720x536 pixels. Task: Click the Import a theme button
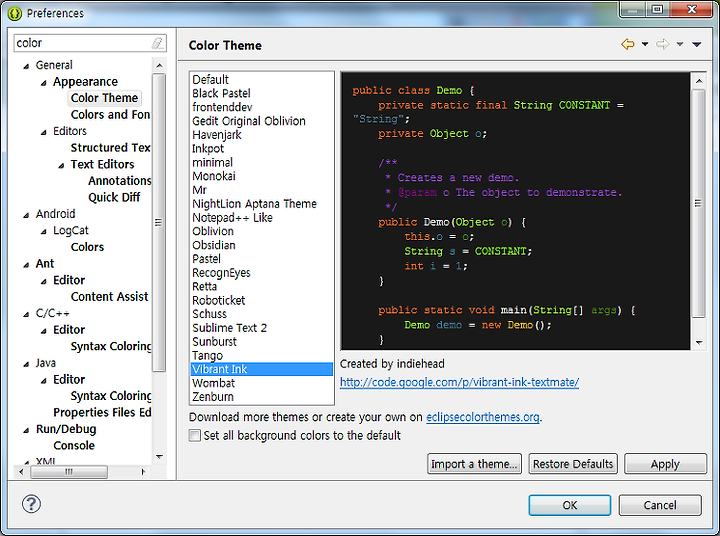pos(474,464)
